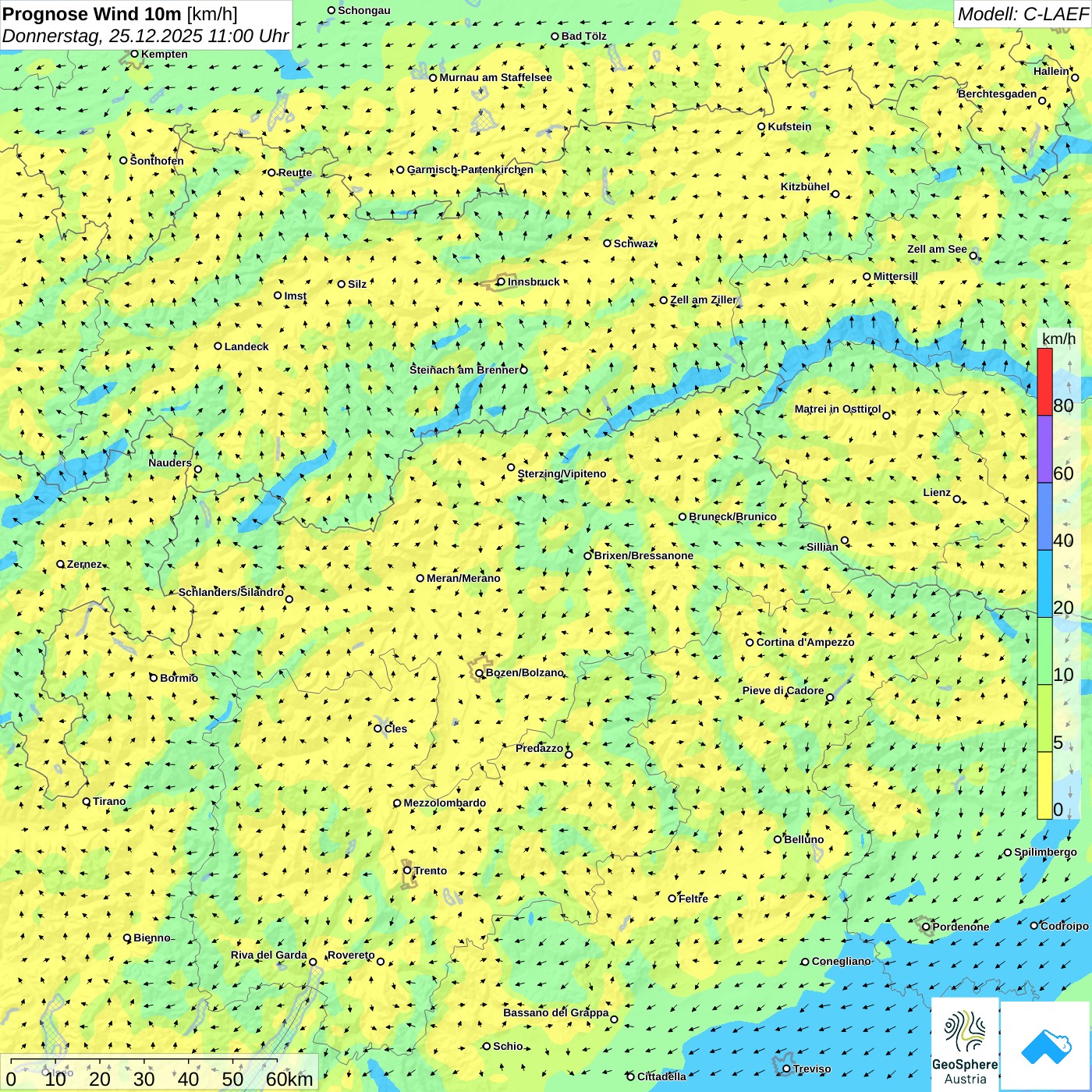Click the Nauders label
Image resolution: width=1092 pixels, height=1092 pixels.
[x=170, y=463]
